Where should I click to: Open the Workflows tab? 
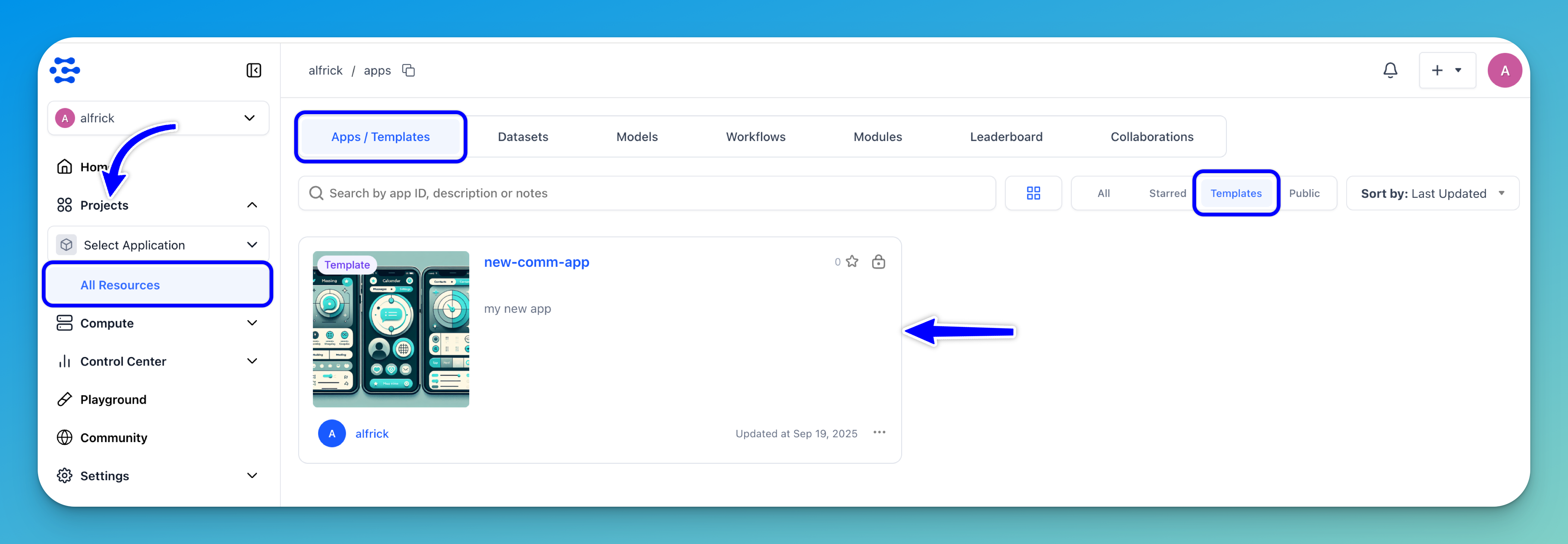click(x=755, y=137)
